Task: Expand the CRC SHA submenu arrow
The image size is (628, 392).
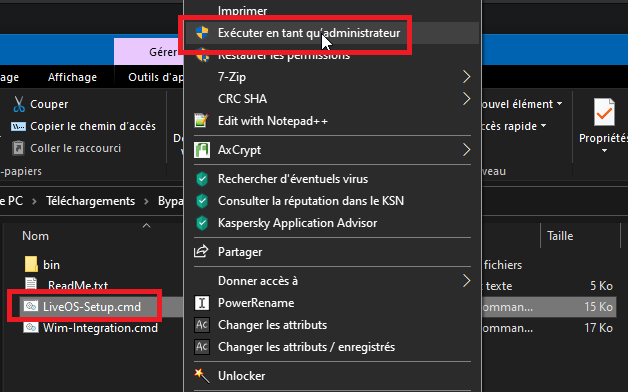Action: 466,99
